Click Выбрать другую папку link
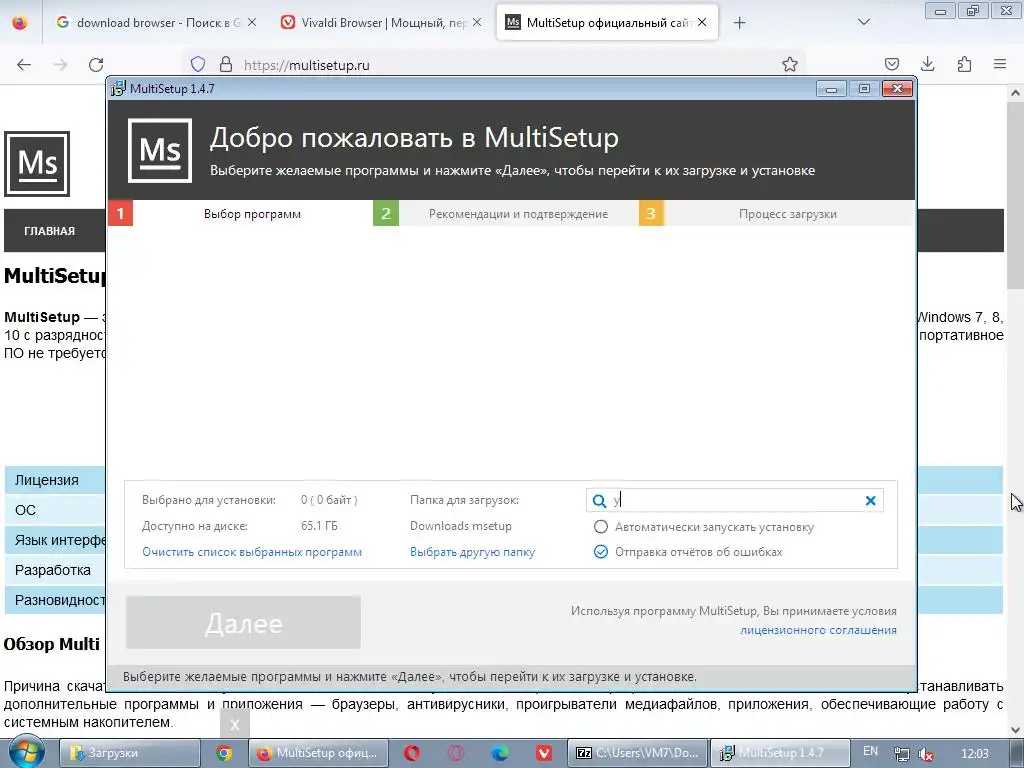 pyautogui.click(x=472, y=552)
